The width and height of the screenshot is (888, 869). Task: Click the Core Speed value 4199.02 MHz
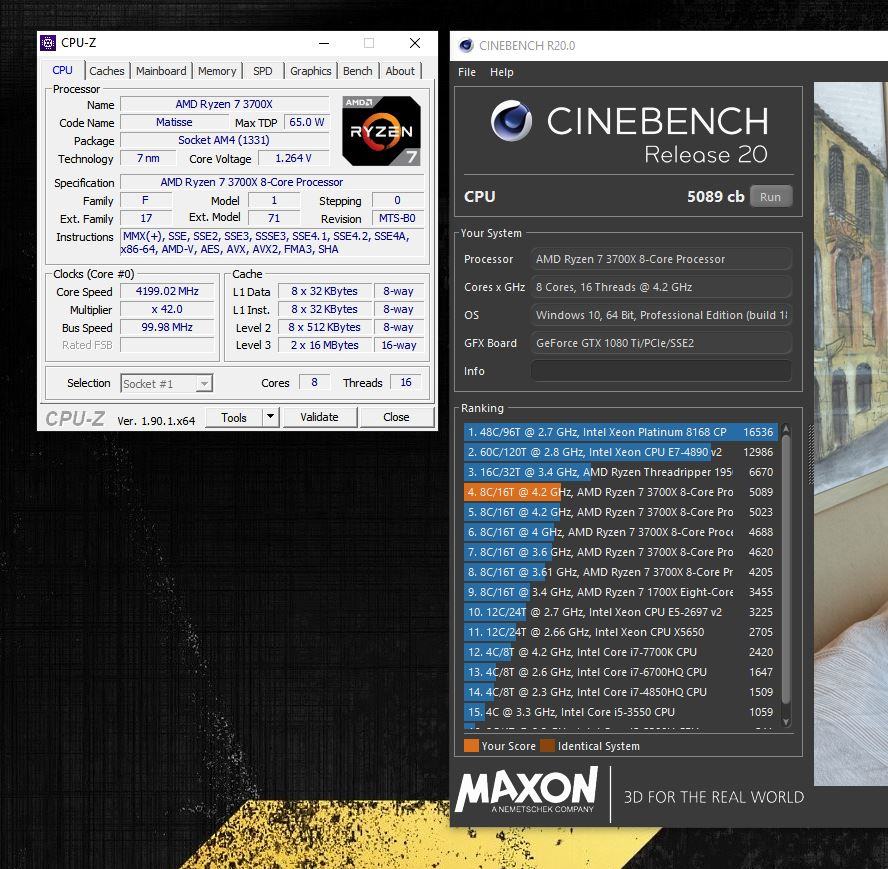tap(167, 291)
